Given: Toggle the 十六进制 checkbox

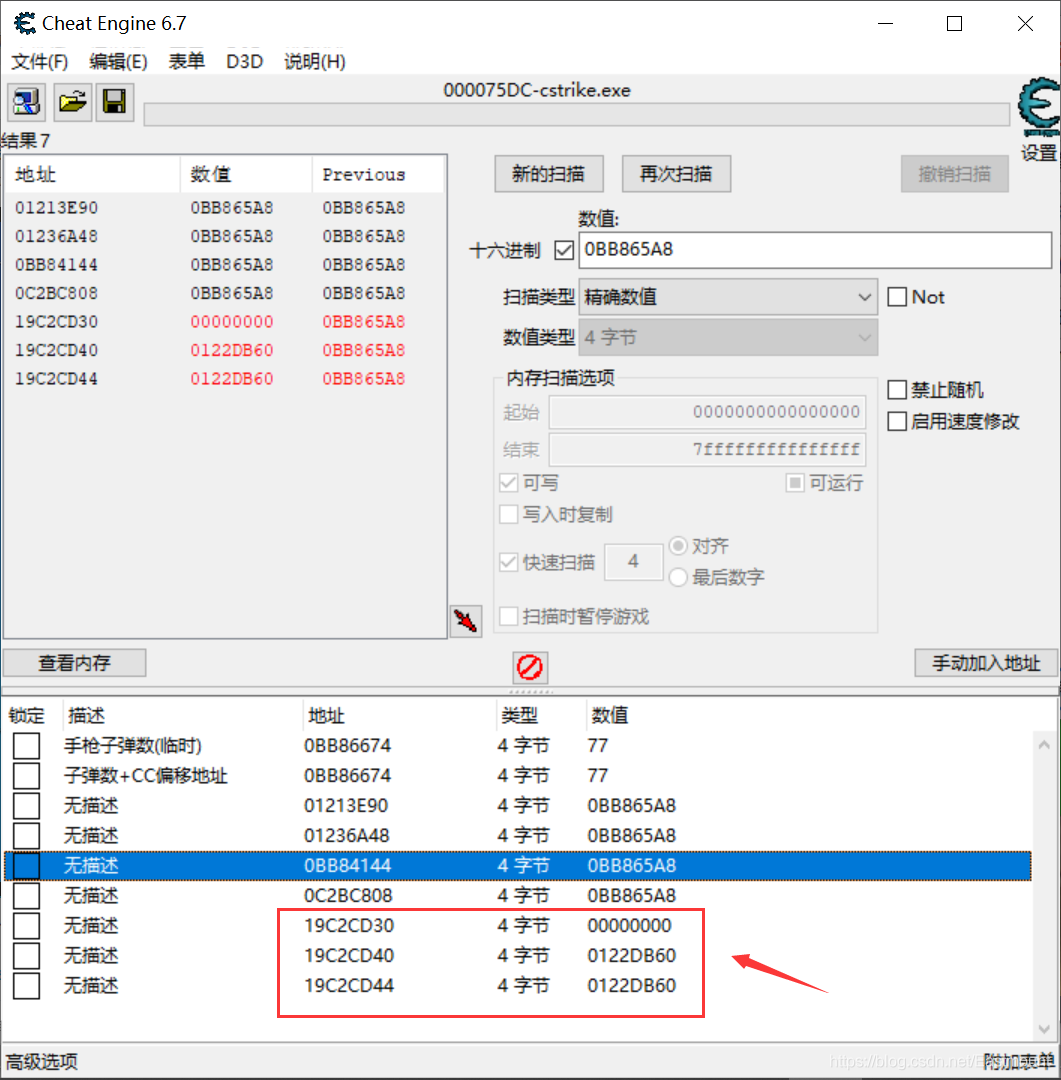Looking at the screenshot, I should [x=564, y=250].
